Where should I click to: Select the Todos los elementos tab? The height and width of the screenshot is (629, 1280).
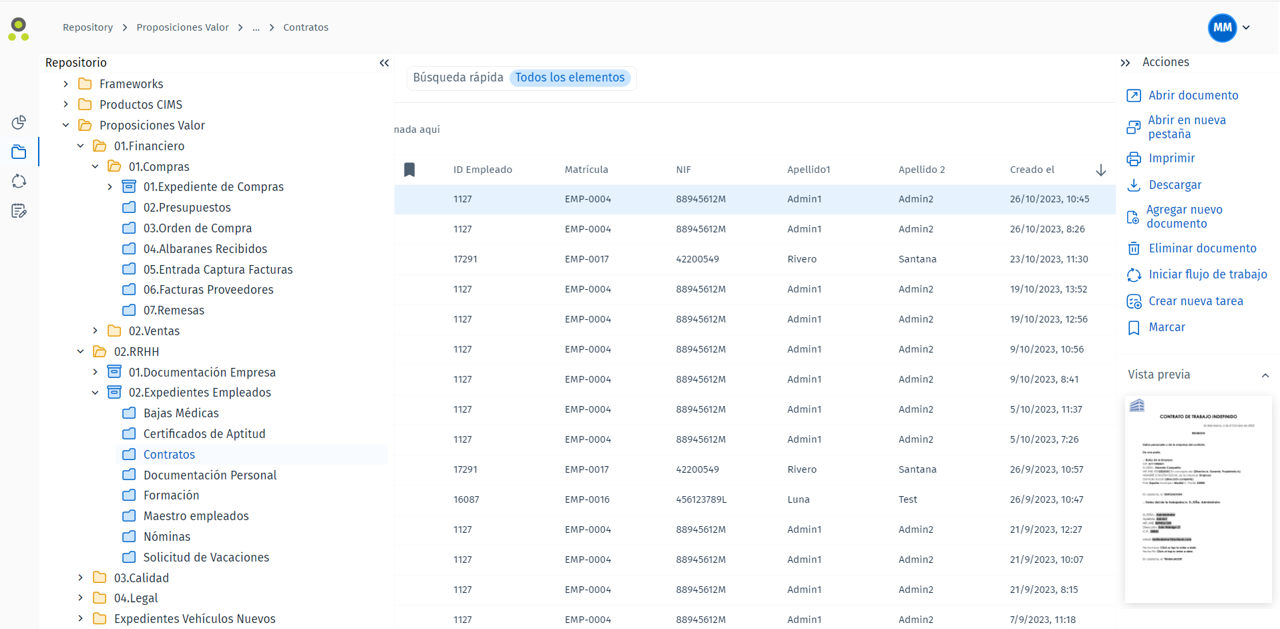click(x=569, y=78)
